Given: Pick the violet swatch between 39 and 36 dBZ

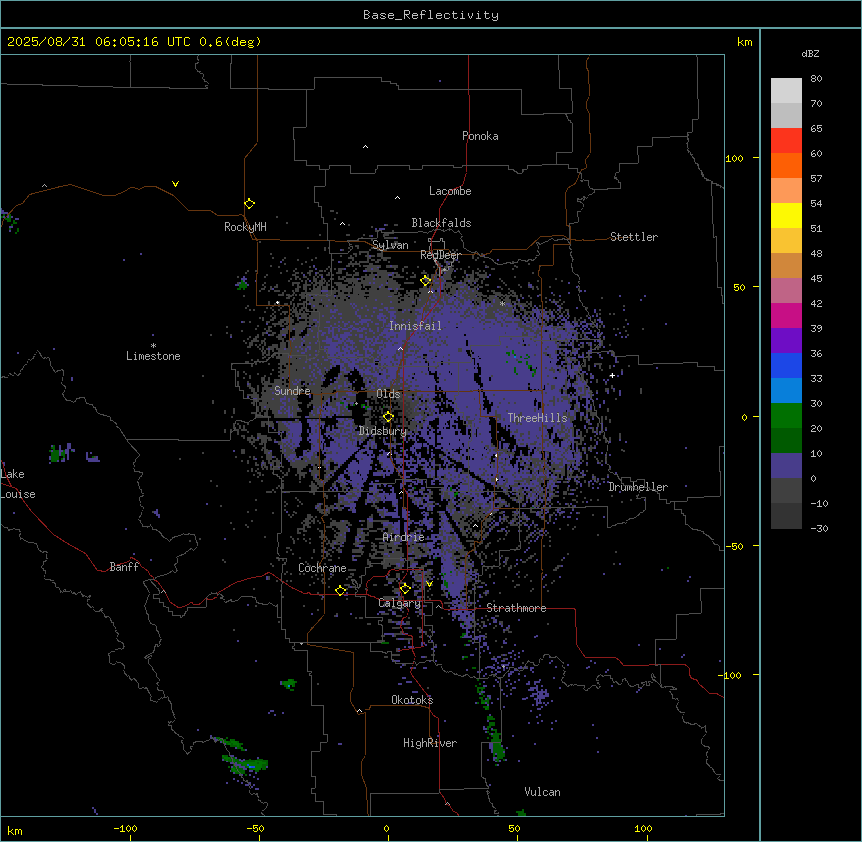Looking at the screenshot, I should 786,341.
